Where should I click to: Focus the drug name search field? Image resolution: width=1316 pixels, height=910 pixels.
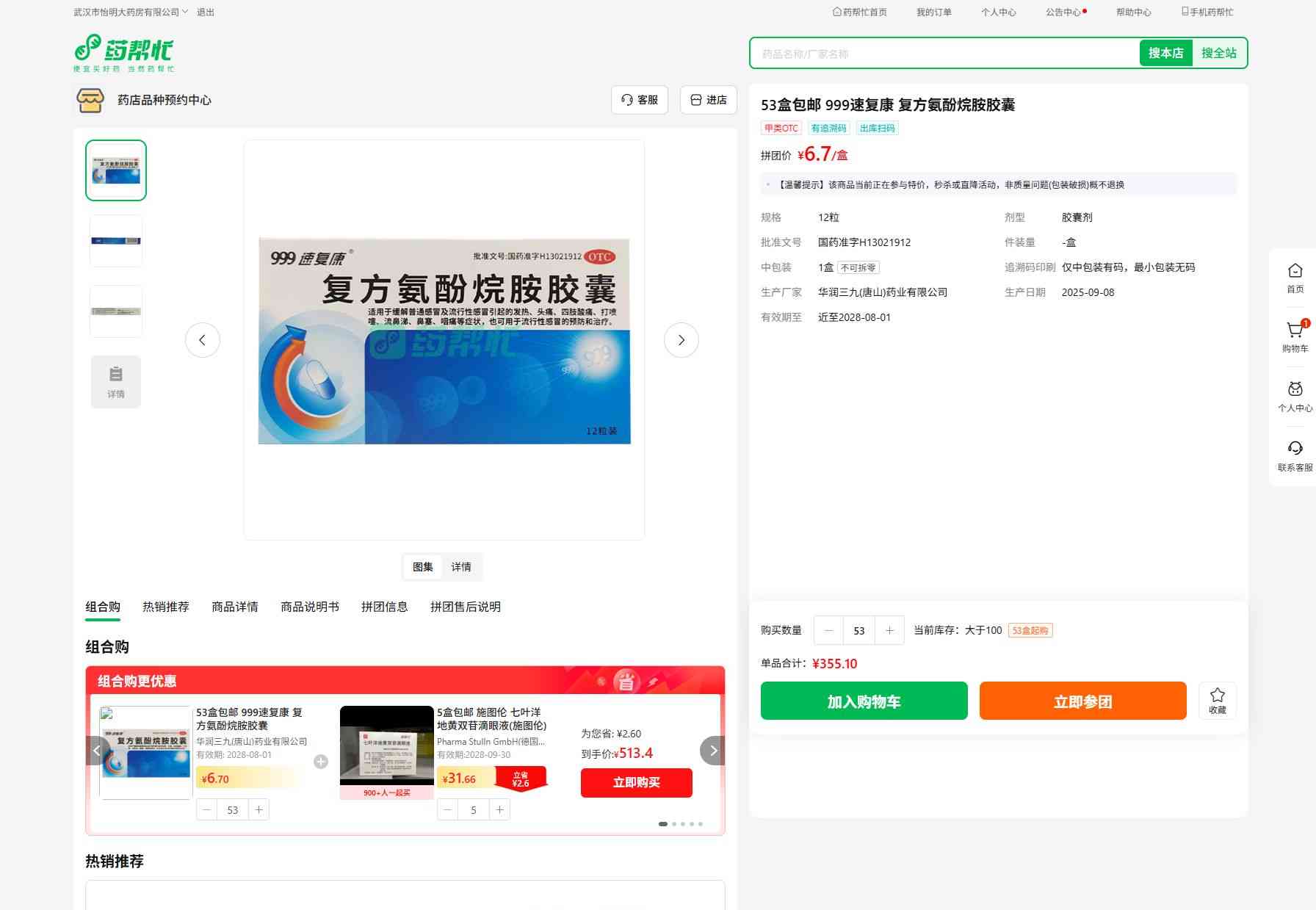click(x=944, y=54)
